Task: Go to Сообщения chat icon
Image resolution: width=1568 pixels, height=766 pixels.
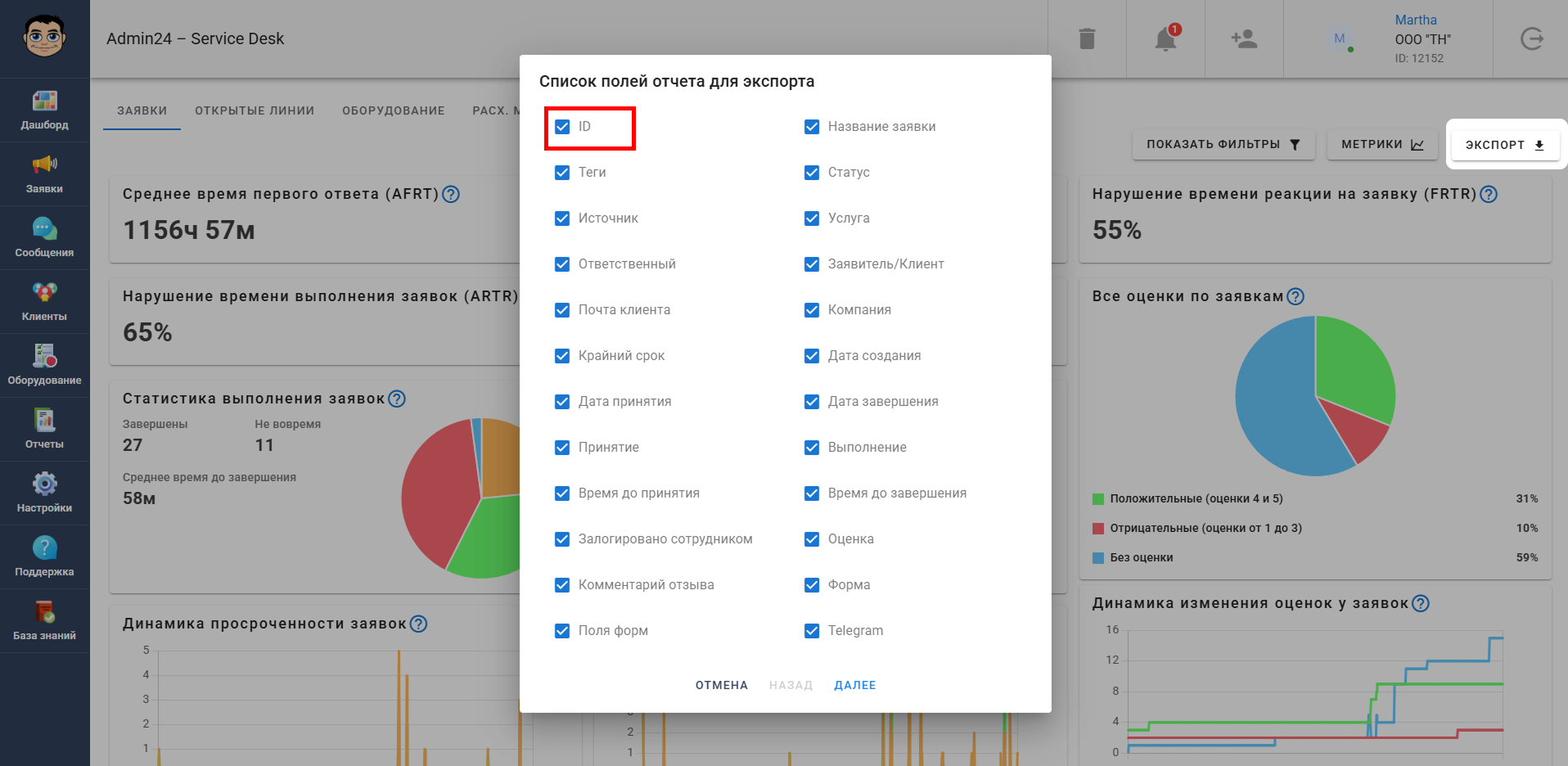Action: pos(44,228)
